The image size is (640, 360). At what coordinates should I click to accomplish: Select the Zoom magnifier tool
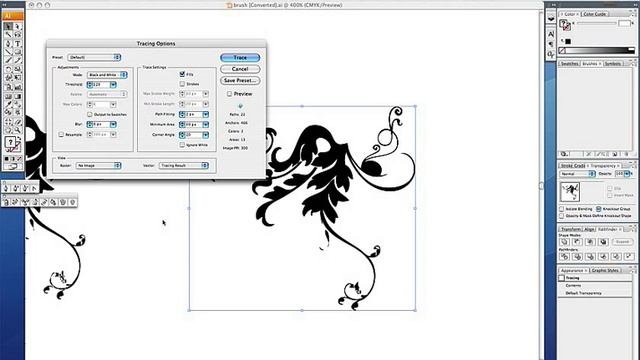(x=18, y=130)
